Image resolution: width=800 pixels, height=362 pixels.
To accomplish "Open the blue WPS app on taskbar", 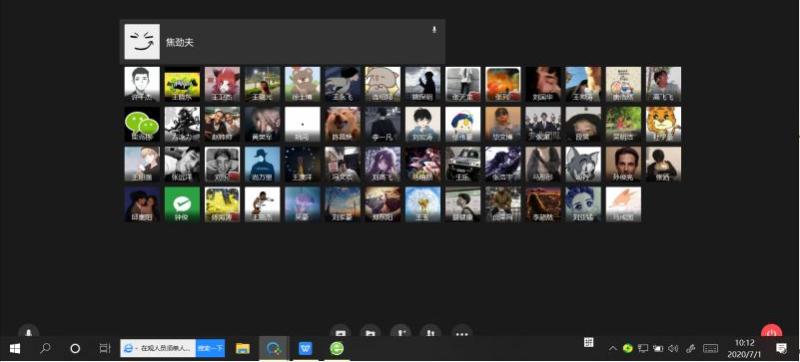I will (305, 349).
